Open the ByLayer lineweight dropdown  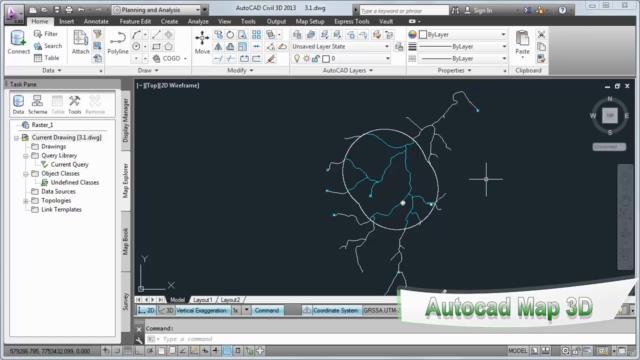click(463, 47)
